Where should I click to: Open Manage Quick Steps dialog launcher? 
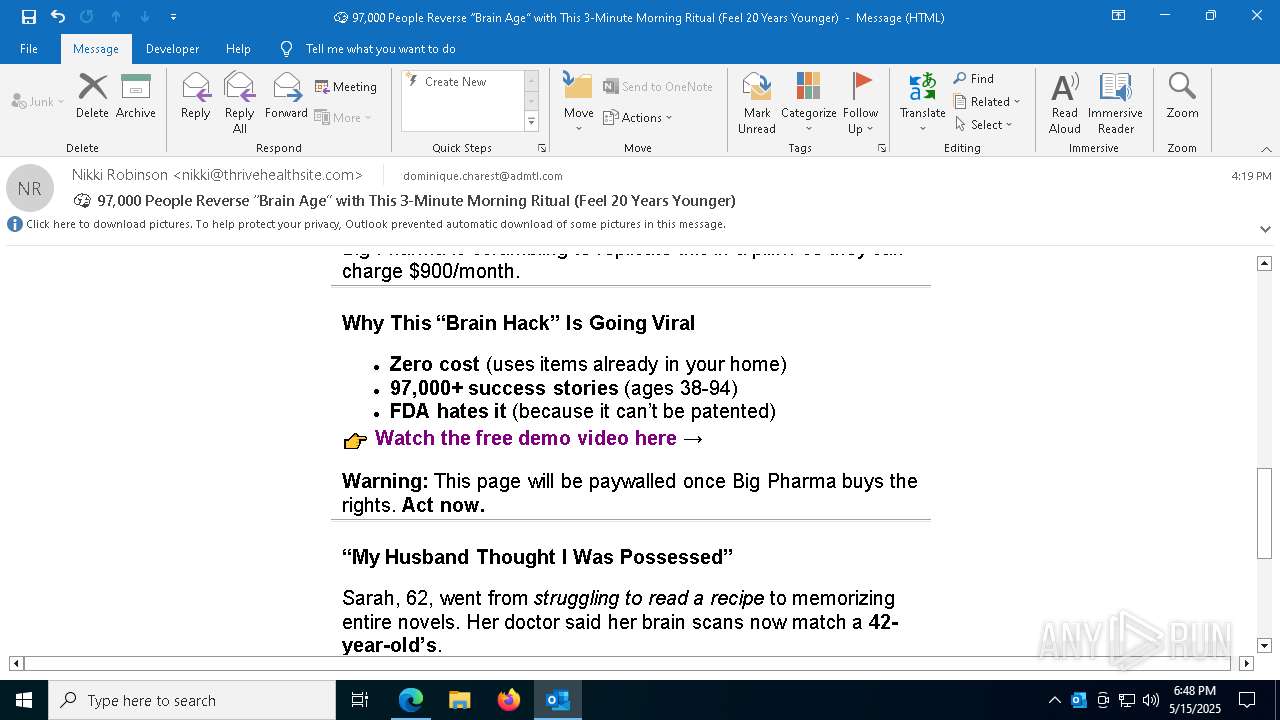[542, 148]
